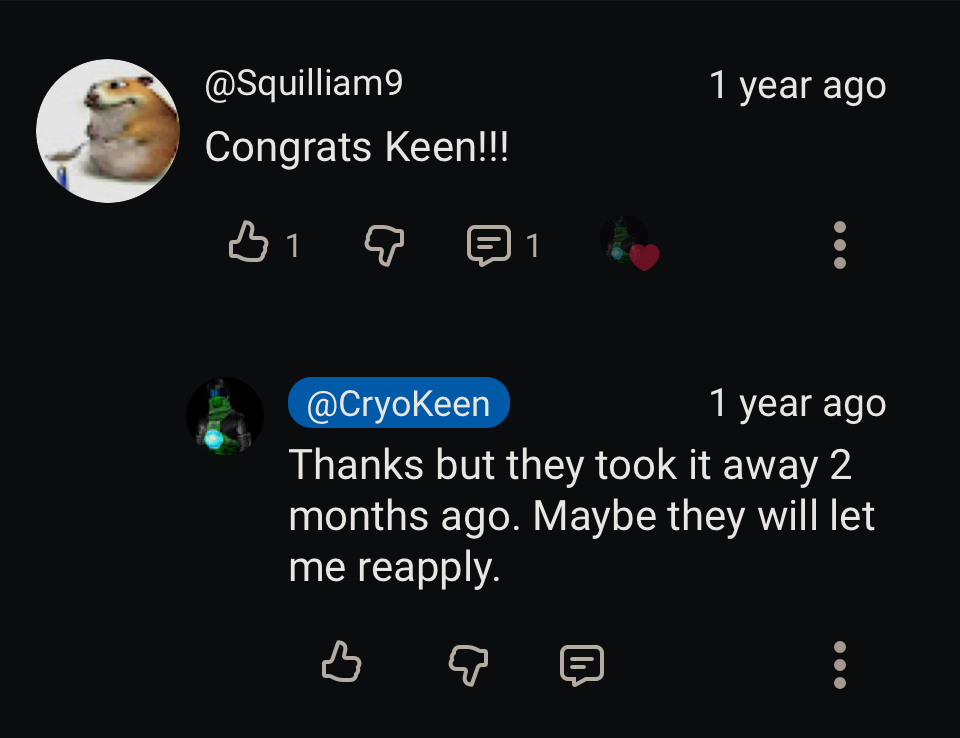The height and width of the screenshot is (738, 960).
Task: Click the like count on Squilliam9's comment
Action: pyautogui.click(x=293, y=245)
